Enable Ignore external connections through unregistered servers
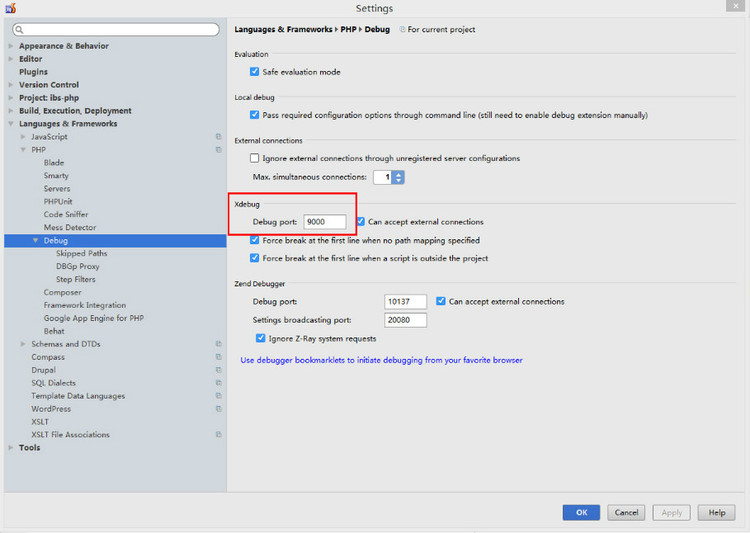750x533 pixels. click(x=255, y=158)
